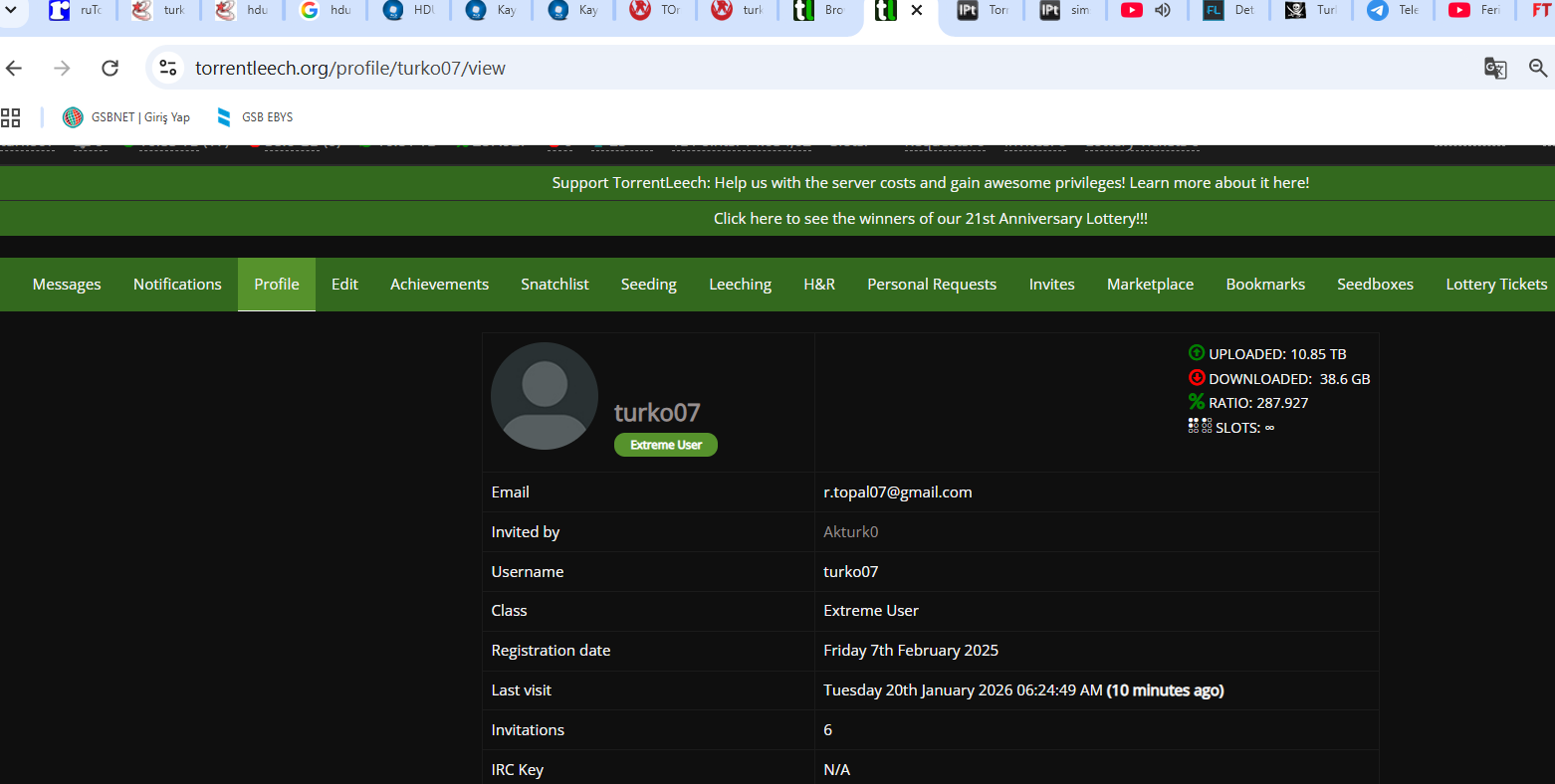Screen dimensions: 1555x784
Task: Click the zoom magnifier icon in address bar
Action: [1538, 68]
